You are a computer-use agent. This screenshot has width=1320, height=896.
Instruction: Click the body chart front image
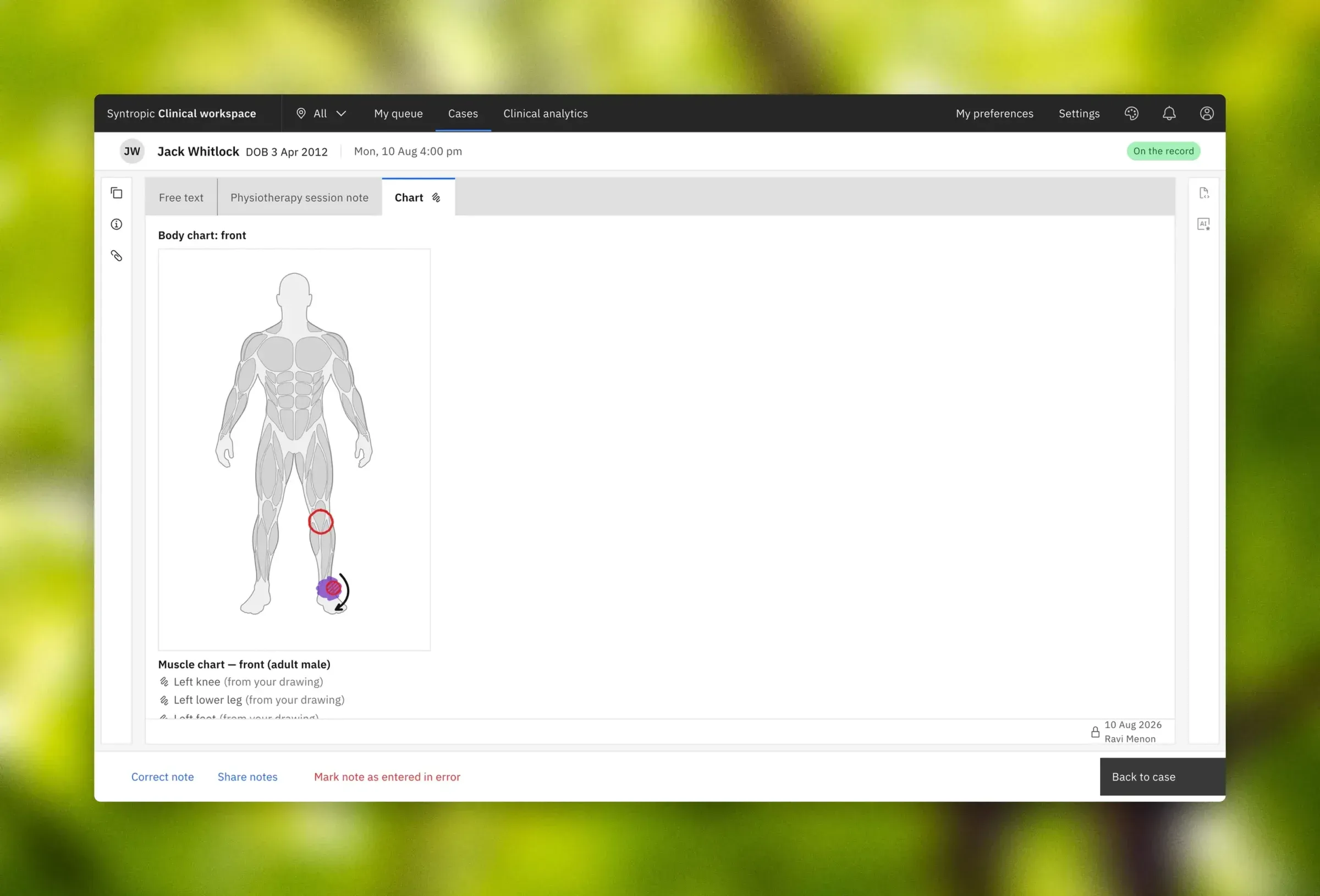click(294, 449)
